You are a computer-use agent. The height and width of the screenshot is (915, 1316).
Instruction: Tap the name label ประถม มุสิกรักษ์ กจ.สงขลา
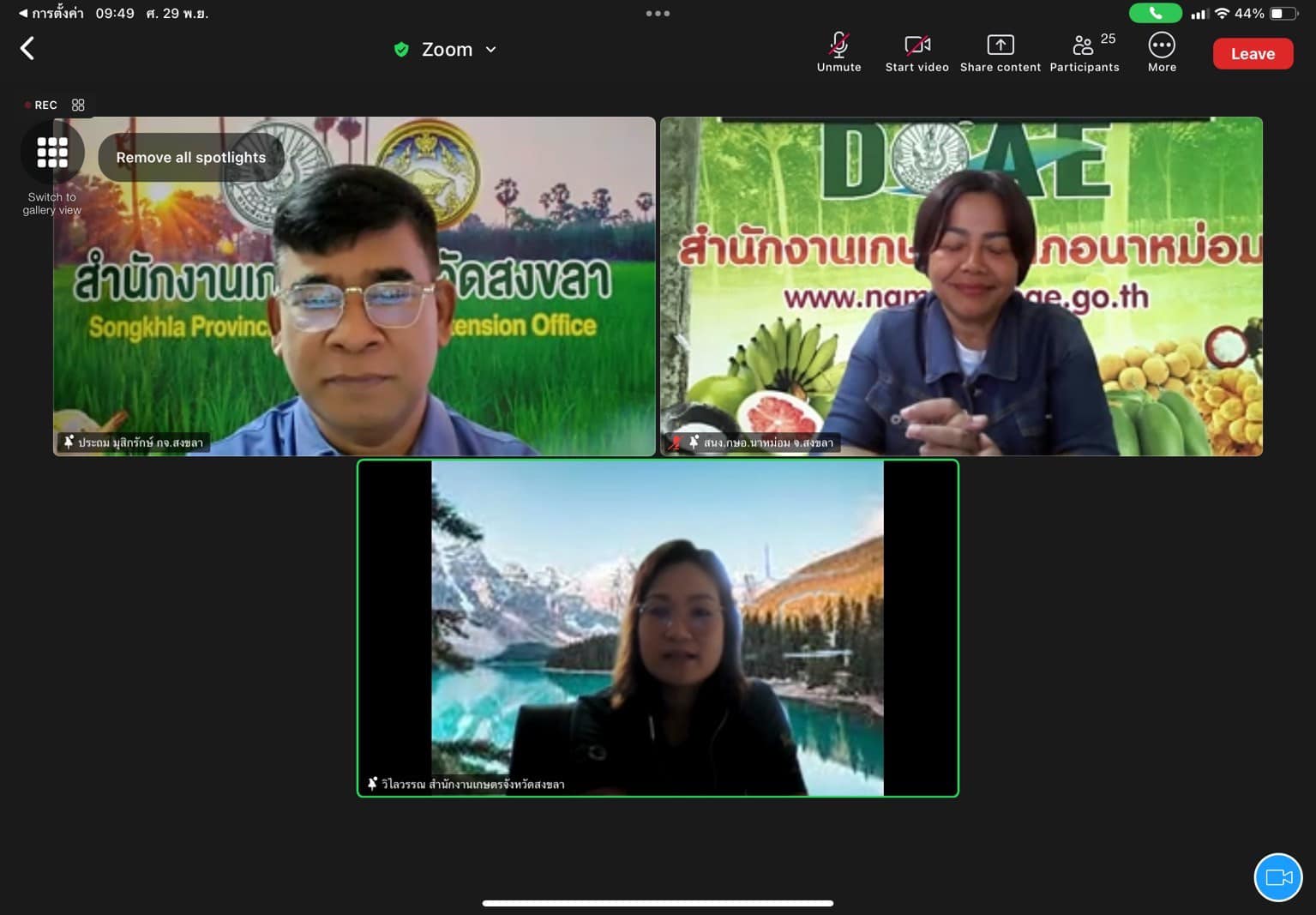pos(141,442)
